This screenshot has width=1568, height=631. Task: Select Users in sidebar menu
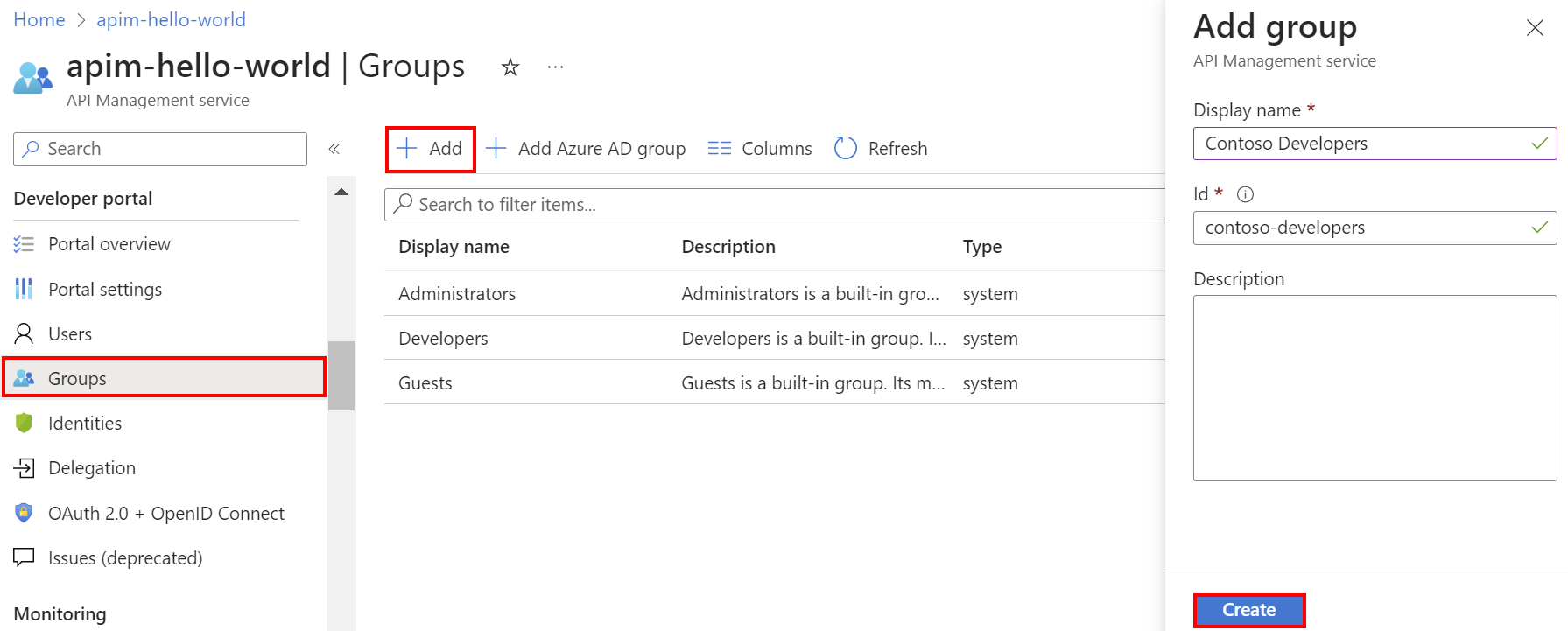[70, 334]
